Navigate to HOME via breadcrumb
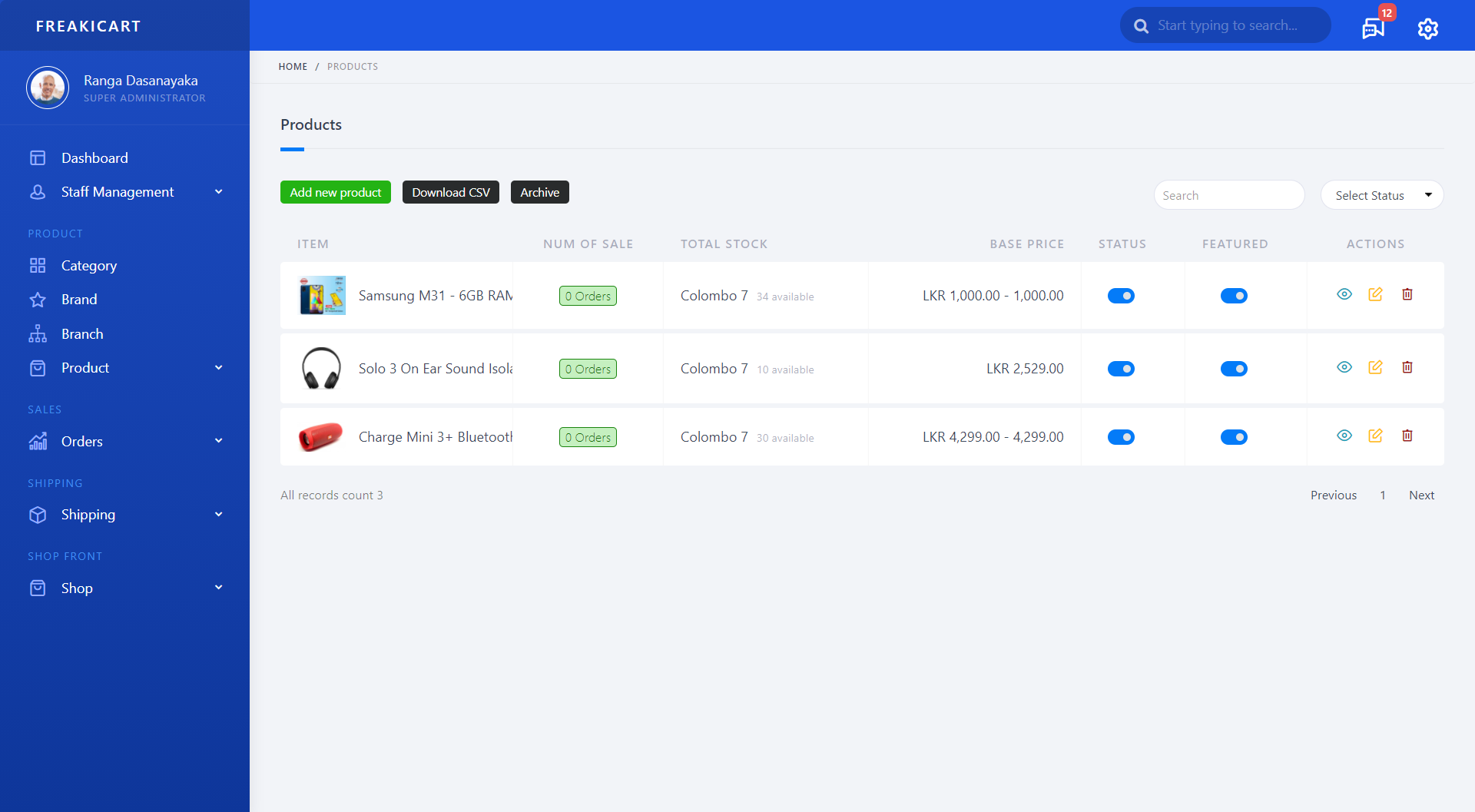 [x=293, y=66]
